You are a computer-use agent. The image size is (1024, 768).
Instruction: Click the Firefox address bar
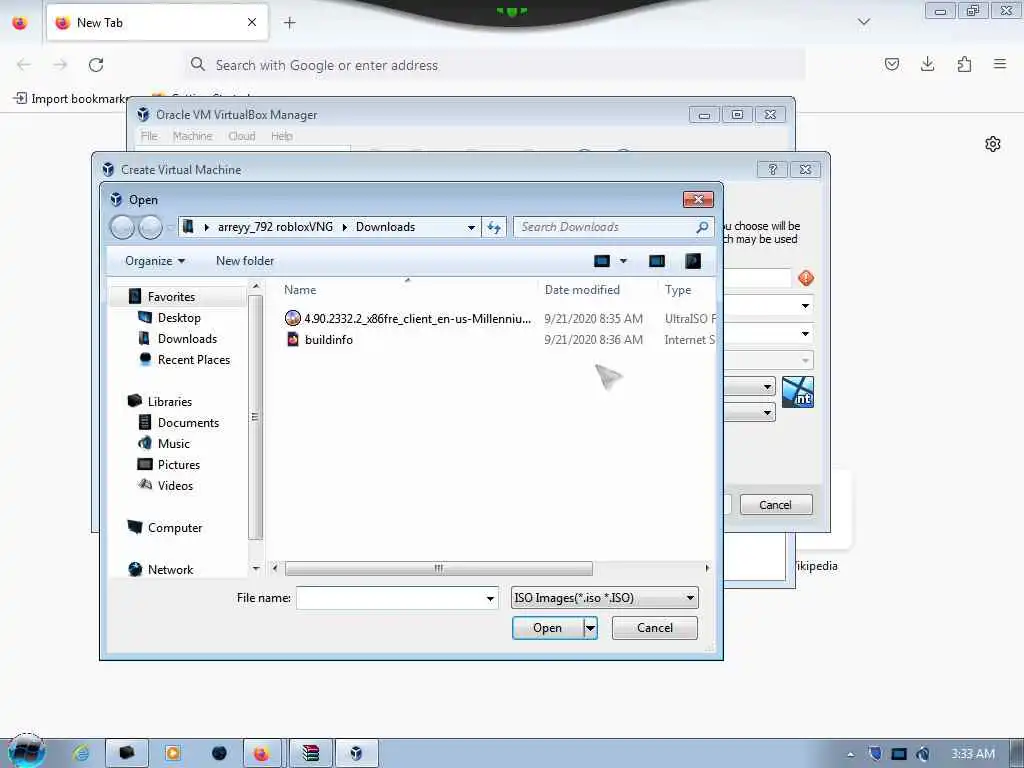[496, 65]
